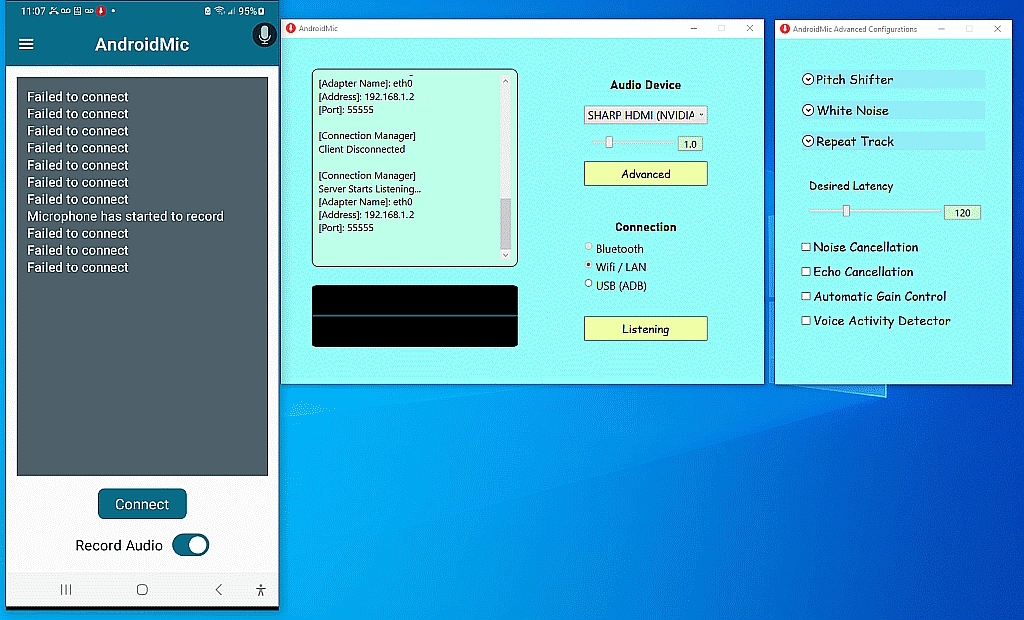Click 'Server Starts Listening...' log text
Viewport: 1024px width, 620px height.
(x=370, y=189)
